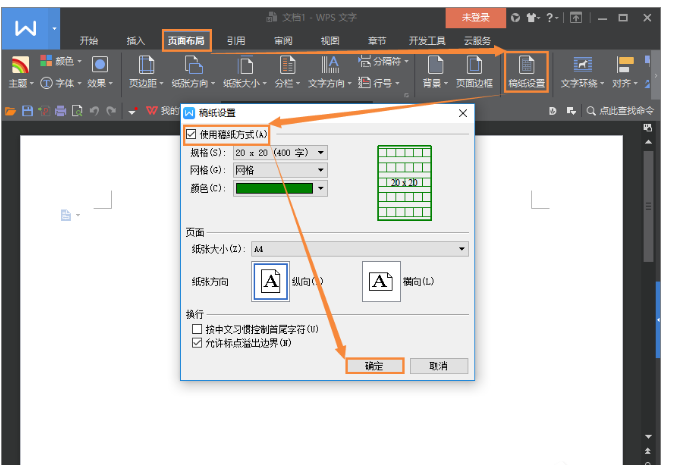
Task: Click the 背景 page background icon
Action: [x=435, y=65]
